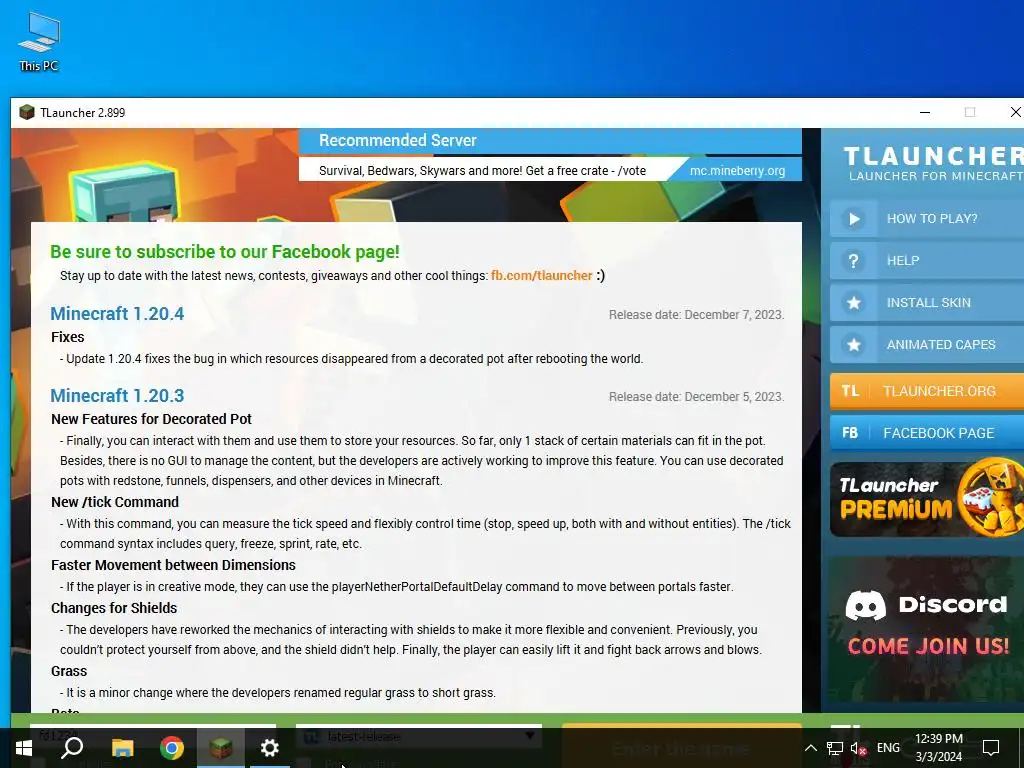Click the Minecraft 1.20.4 heading

[x=117, y=313]
